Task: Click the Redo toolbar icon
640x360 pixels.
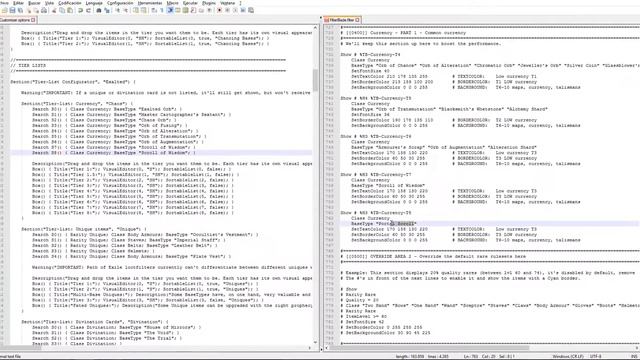Action: pyautogui.click(x=88, y=10)
